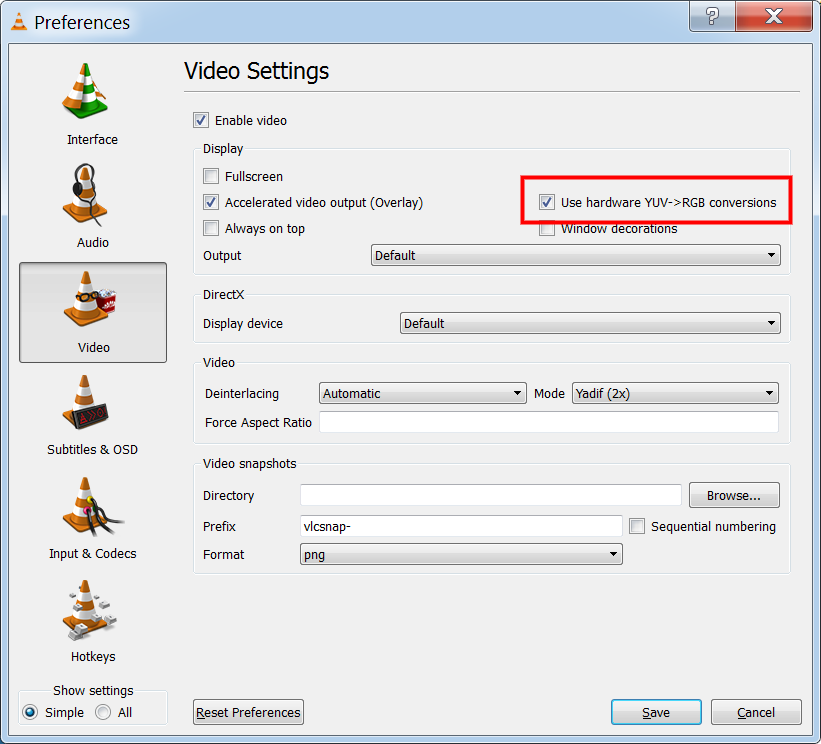The width and height of the screenshot is (821, 744).
Task: Toggle Accelerated video output (Overlay) checkbox
Action: coord(211,202)
